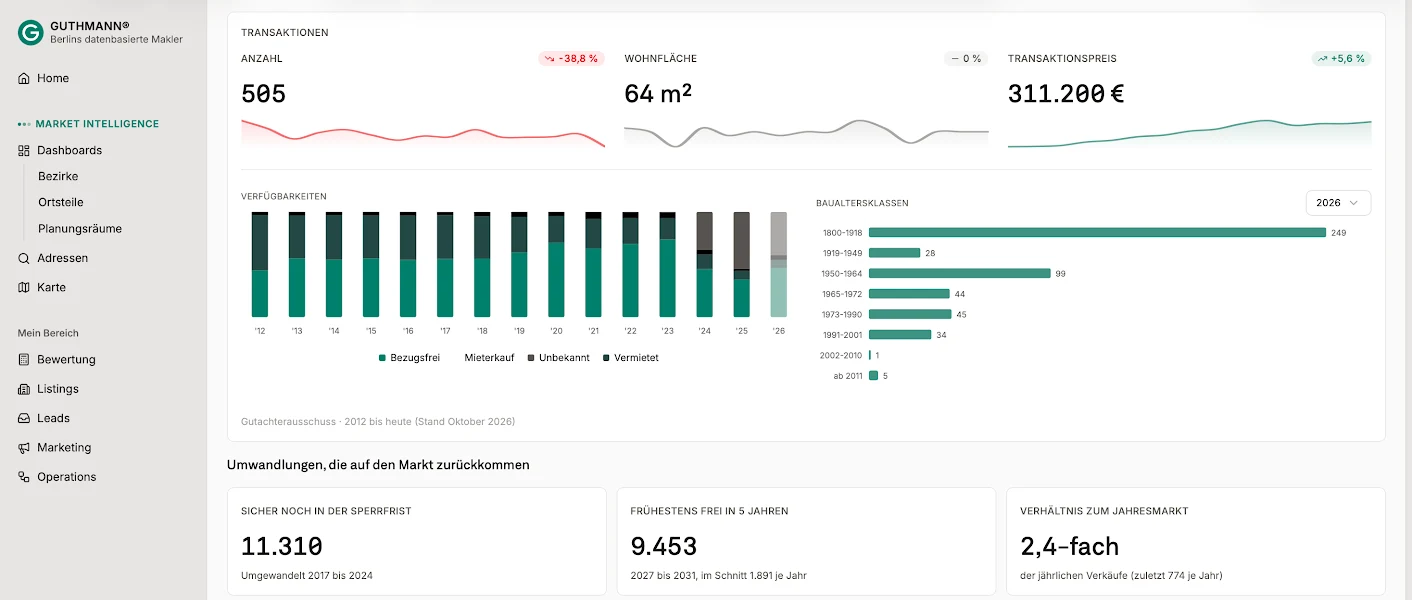Open Dashboards via its grid icon
Viewport: 1412px width, 600px height.
click(24, 150)
